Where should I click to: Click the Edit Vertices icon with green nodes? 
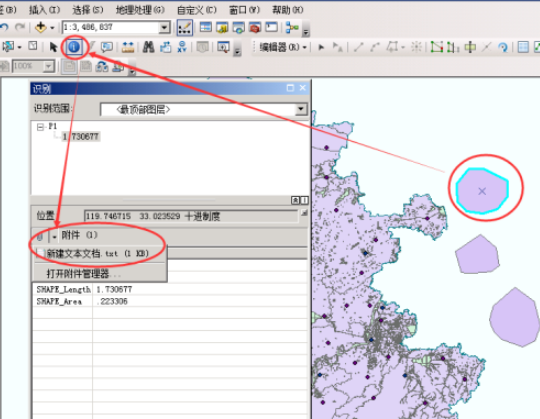pyautogui.click(x=437, y=47)
